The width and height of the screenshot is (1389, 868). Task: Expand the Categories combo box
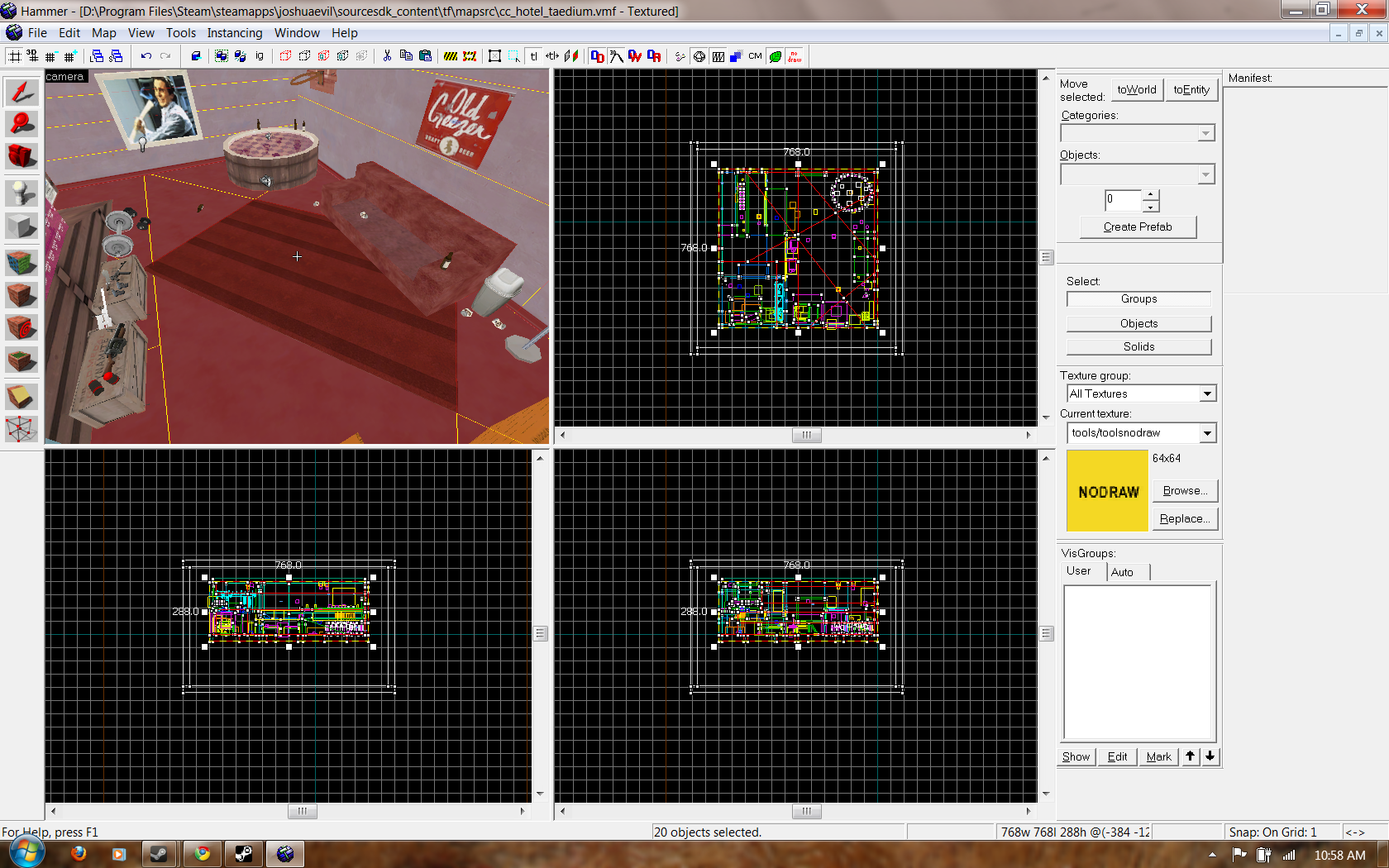1205,134
